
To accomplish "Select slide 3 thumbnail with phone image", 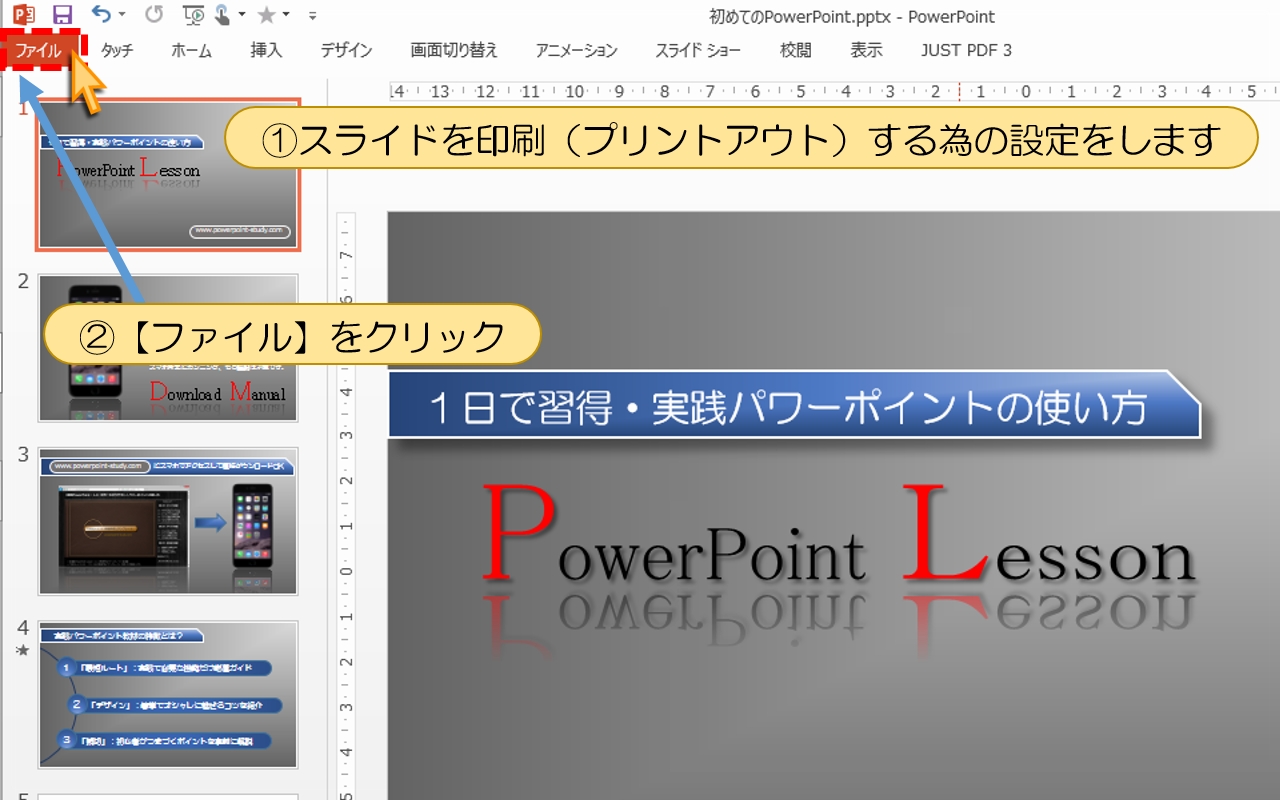I will point(168,521).
